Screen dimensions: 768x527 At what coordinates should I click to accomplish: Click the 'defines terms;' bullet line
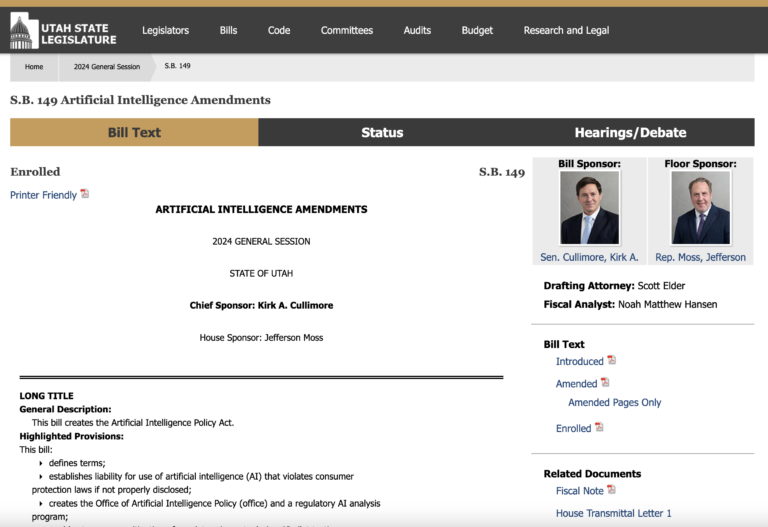(77, 463)
